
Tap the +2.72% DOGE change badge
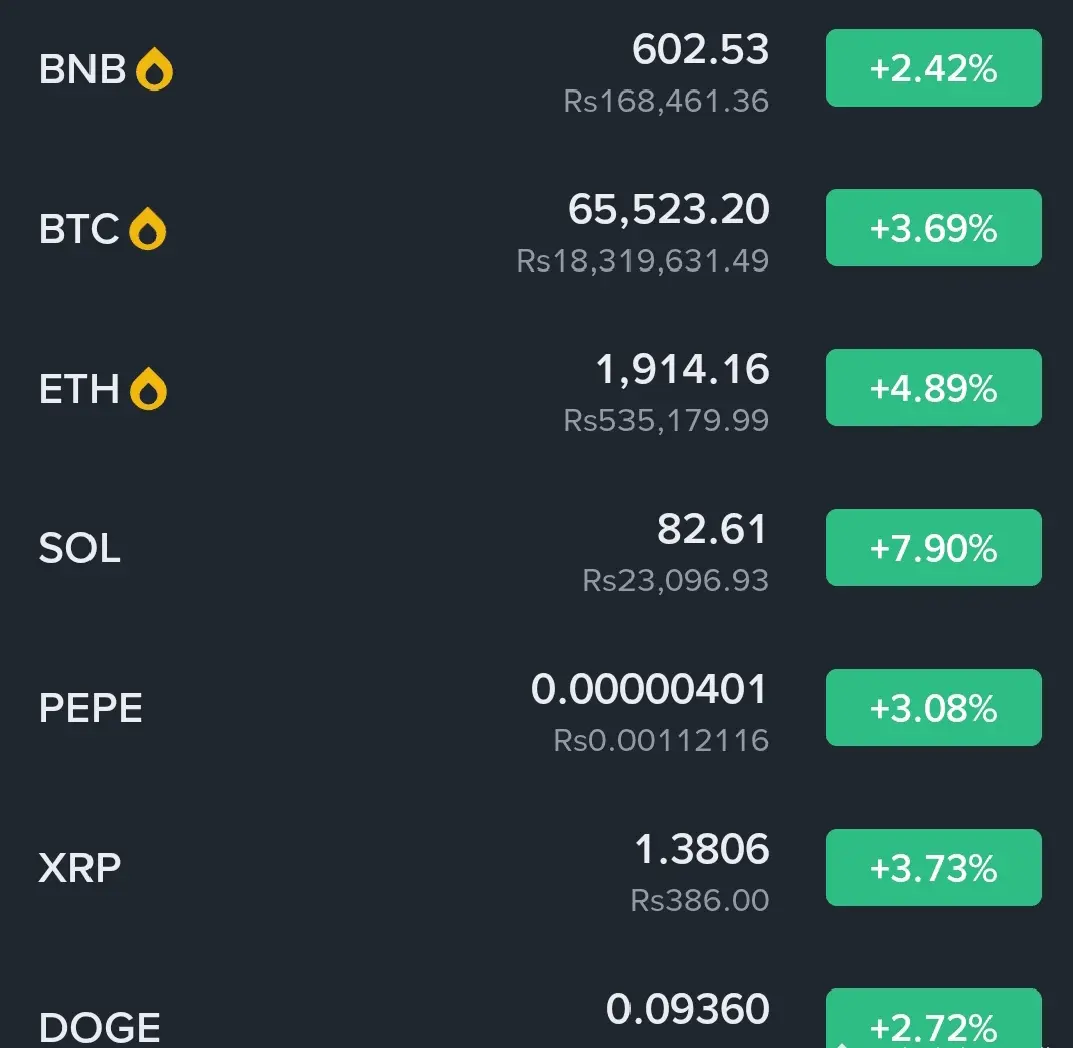click(x=933, y=1018)
